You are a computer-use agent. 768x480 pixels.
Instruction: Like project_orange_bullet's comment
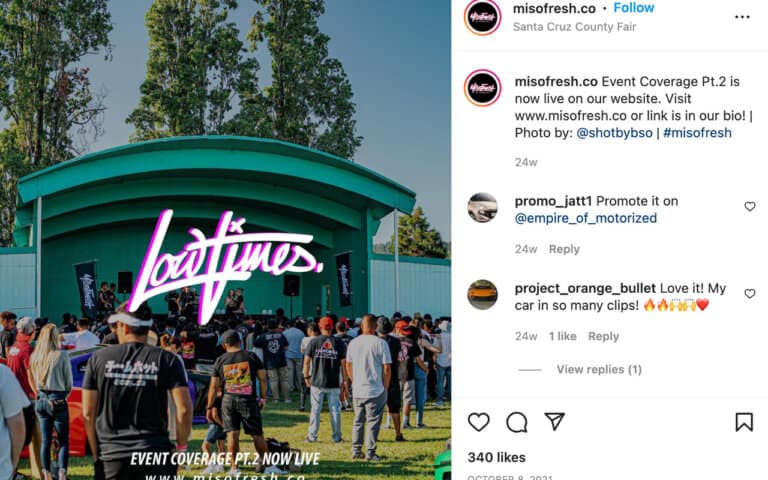coord(750,294)
